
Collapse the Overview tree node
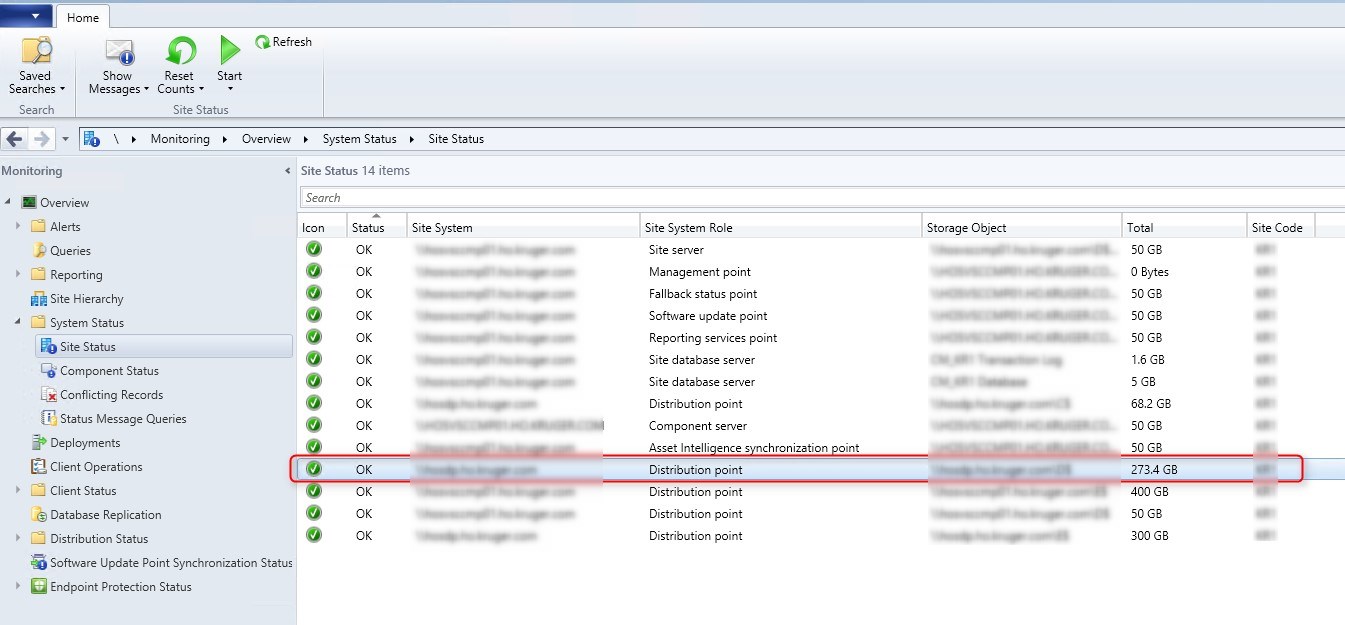(x=8, y=202)
